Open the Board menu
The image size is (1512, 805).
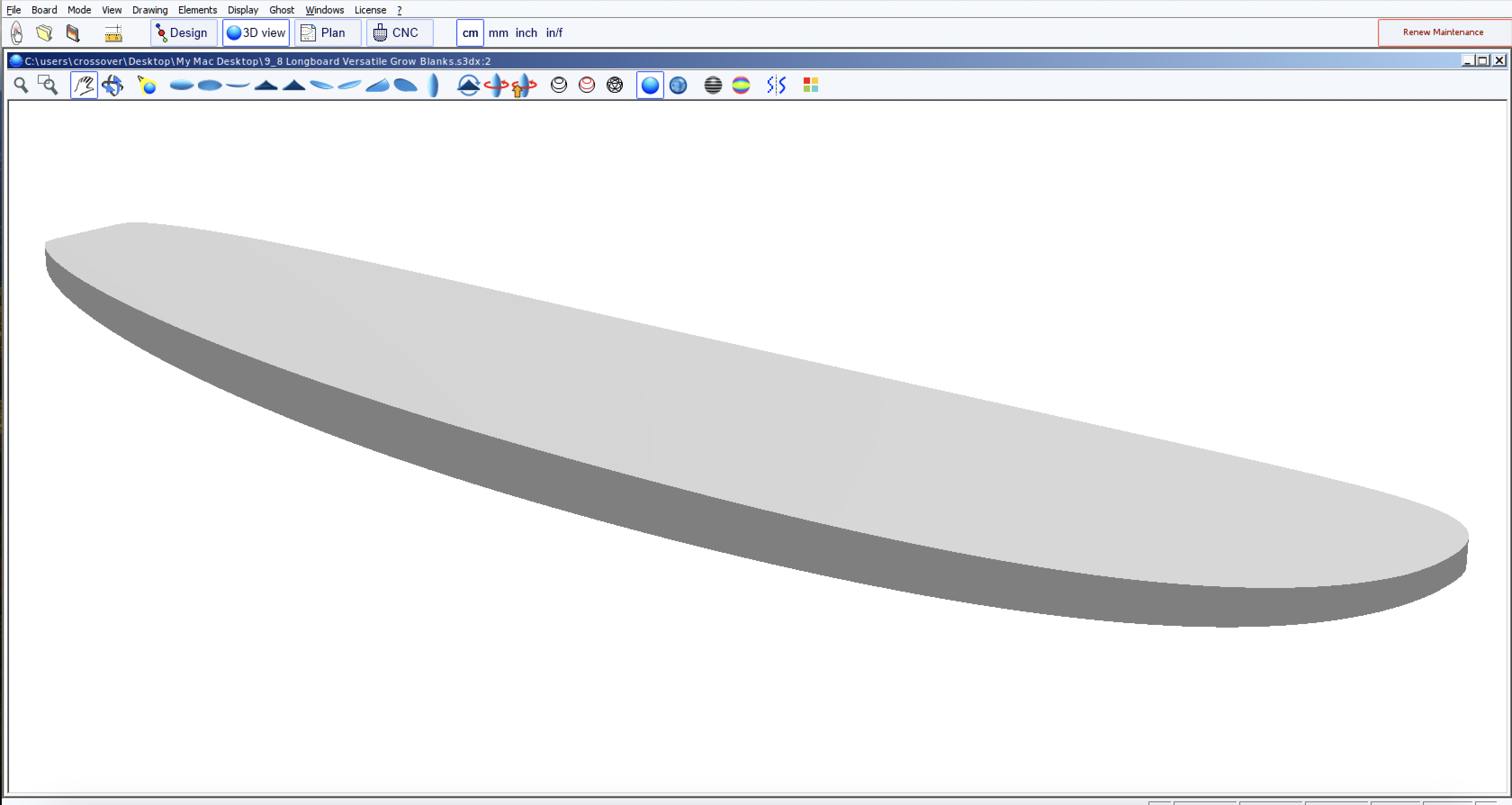tap(44, 10)
